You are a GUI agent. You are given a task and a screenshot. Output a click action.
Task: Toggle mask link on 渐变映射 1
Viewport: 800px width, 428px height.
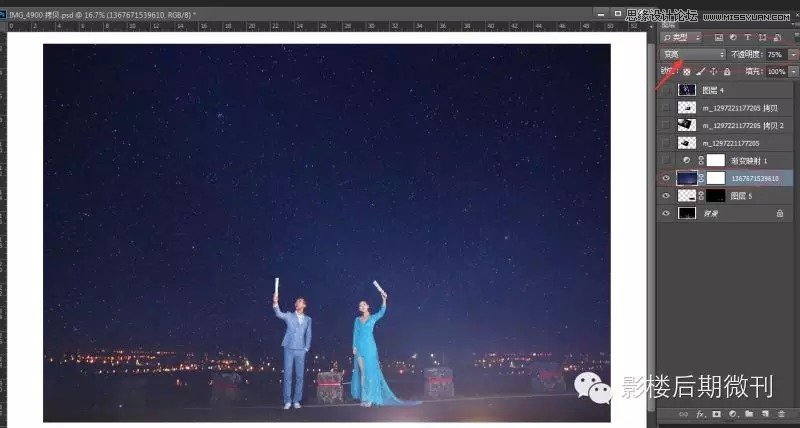click(702, 160)
